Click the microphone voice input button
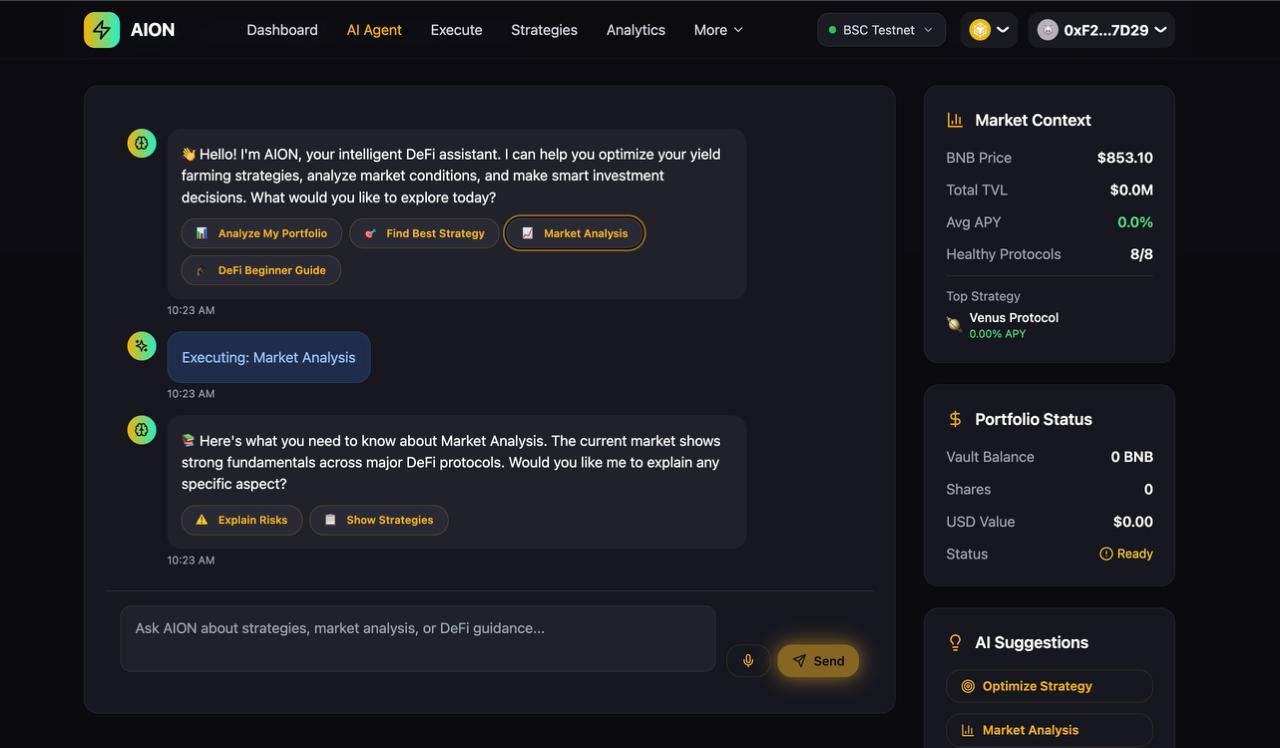Viewport: 1280px width, 748px height. (748, 660)
